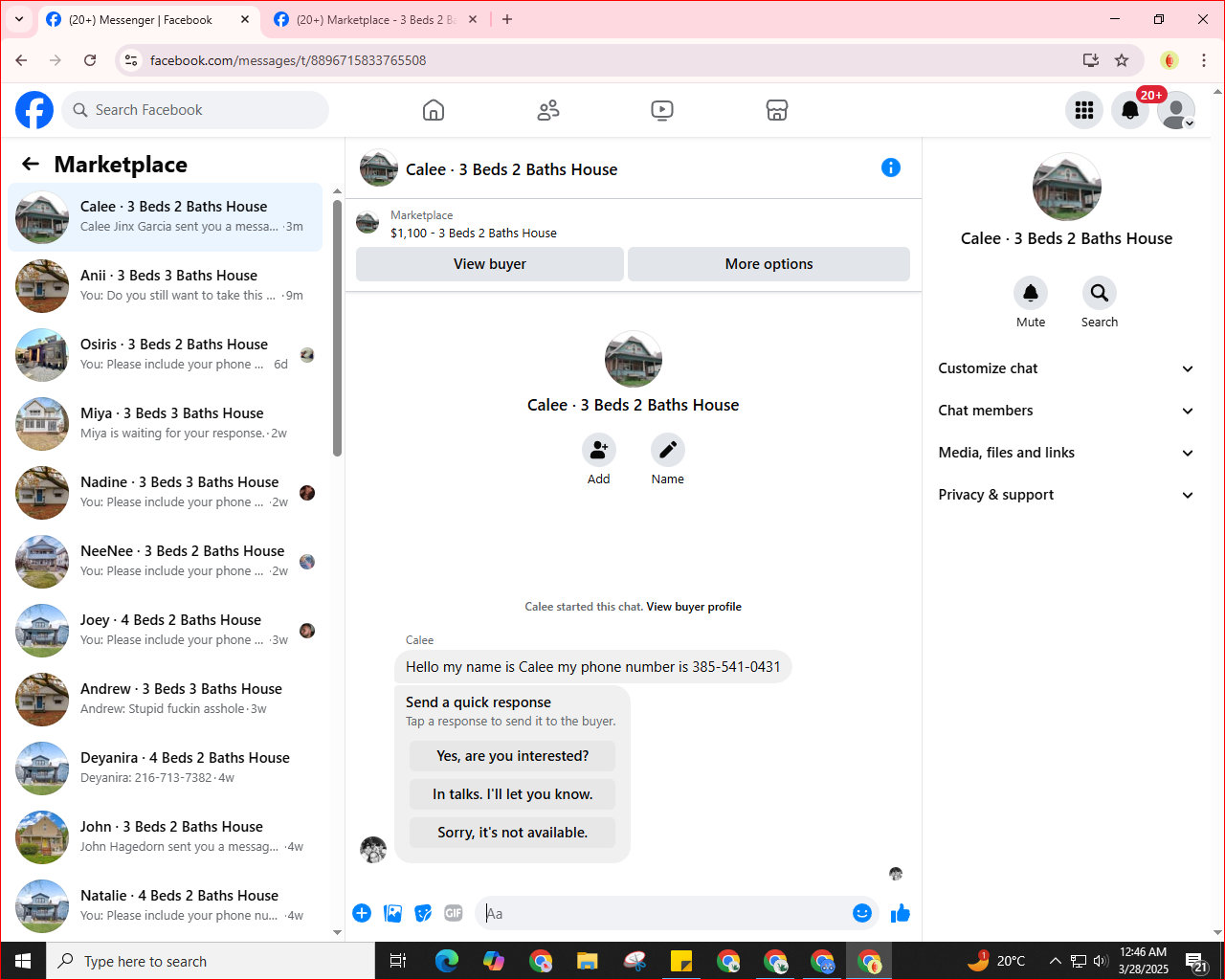Open the emoji picker smiley icon
This screenshot has width=1225, height=980.
[x=862, y=913]
